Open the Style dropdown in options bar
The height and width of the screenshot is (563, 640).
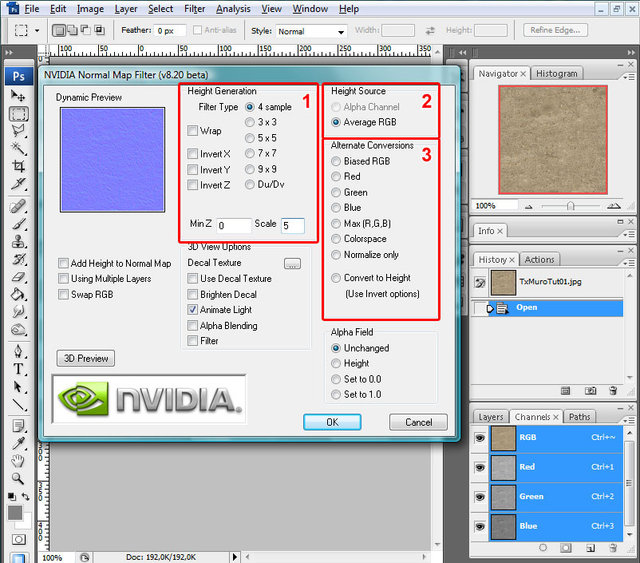click(x=311, y=32)
